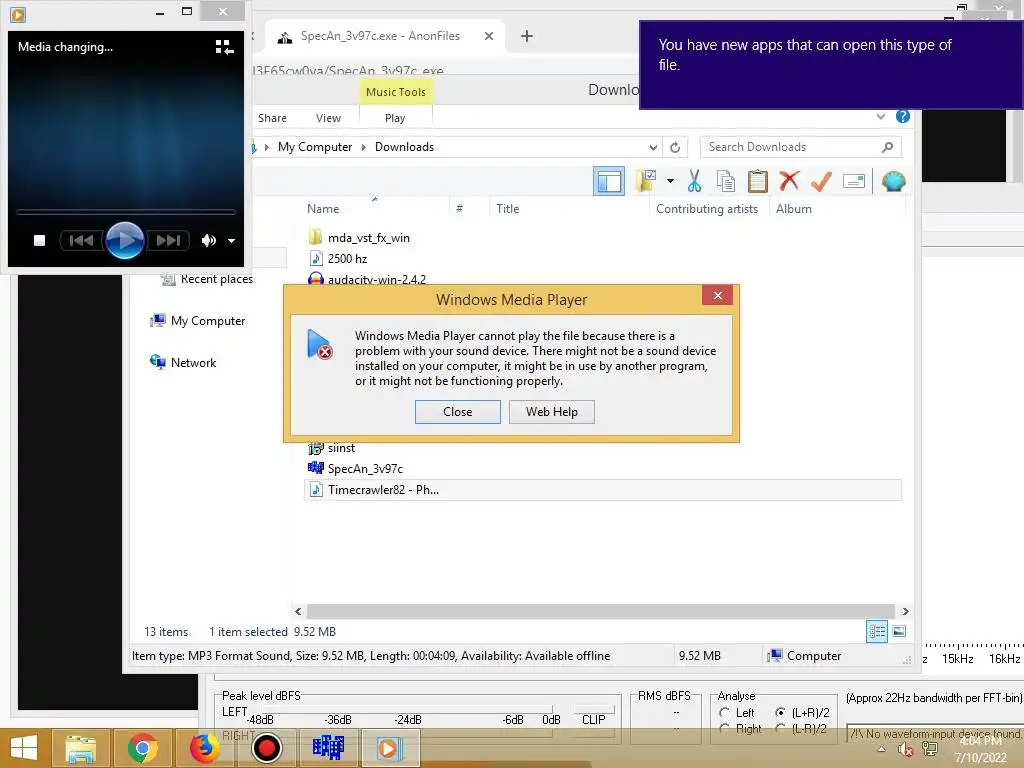Sort by Album column header
The image size is (1024, 768).
coord(793,209)
